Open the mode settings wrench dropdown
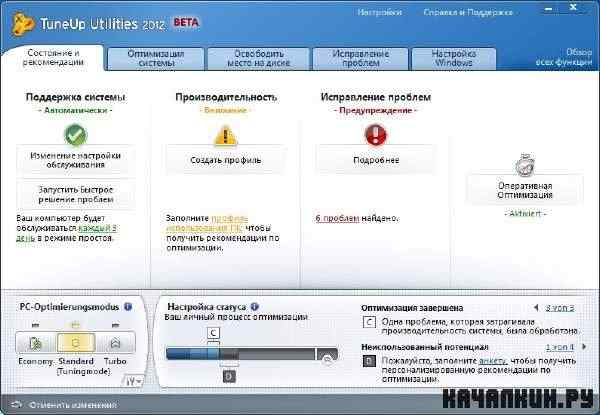This screenshot has width=600, height=415. [134, 381]
